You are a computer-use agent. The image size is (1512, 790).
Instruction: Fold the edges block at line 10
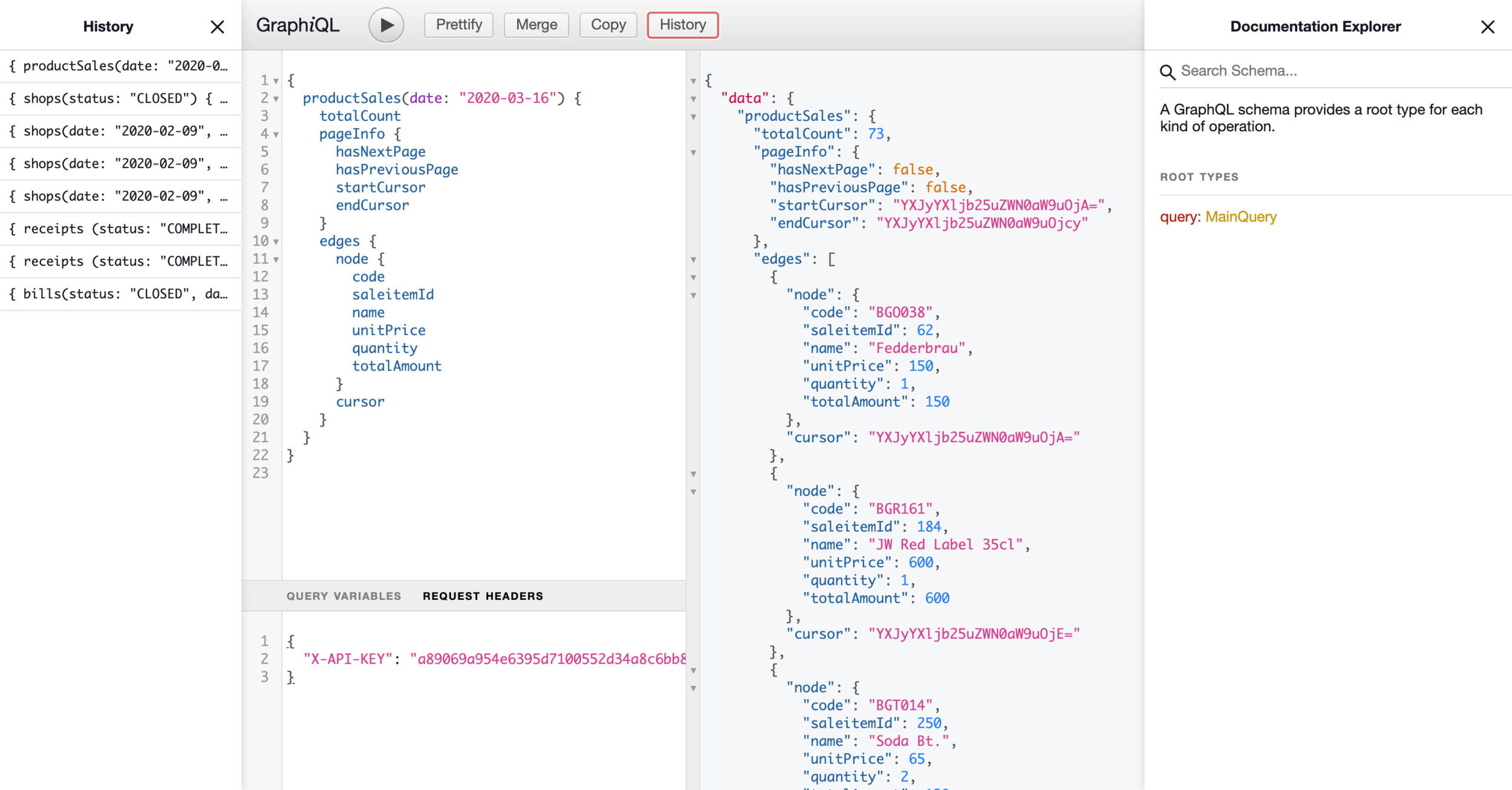(x=276, y=241)
